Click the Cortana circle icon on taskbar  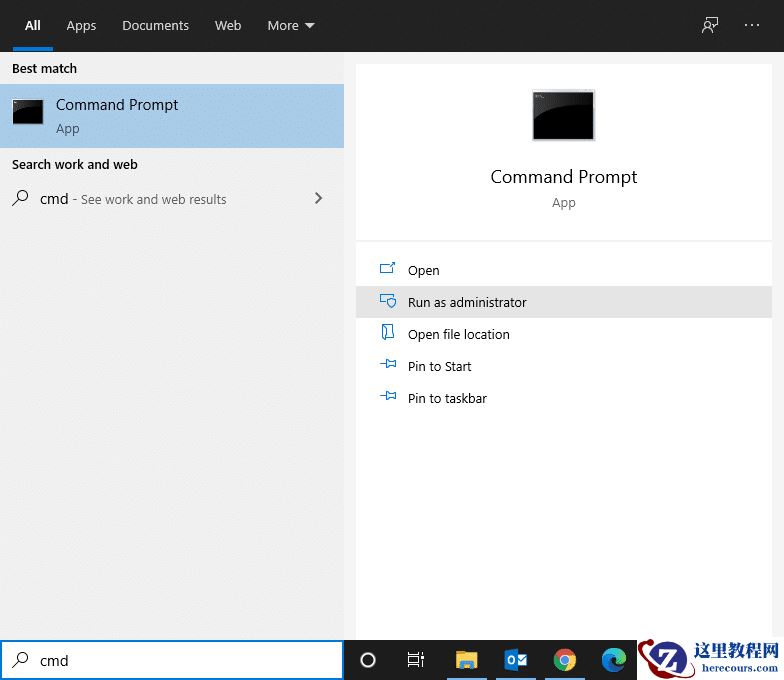point(368,660)
